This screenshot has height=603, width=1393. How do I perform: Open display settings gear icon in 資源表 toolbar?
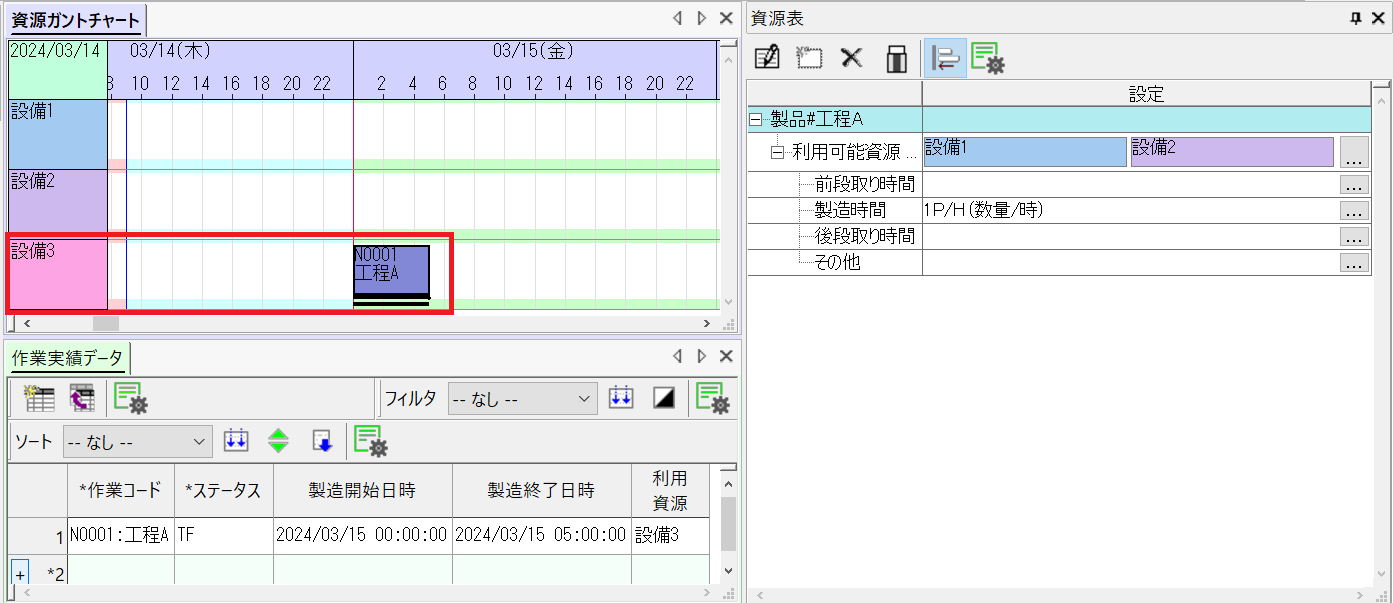pyautogui.click(x=987, y=58)
